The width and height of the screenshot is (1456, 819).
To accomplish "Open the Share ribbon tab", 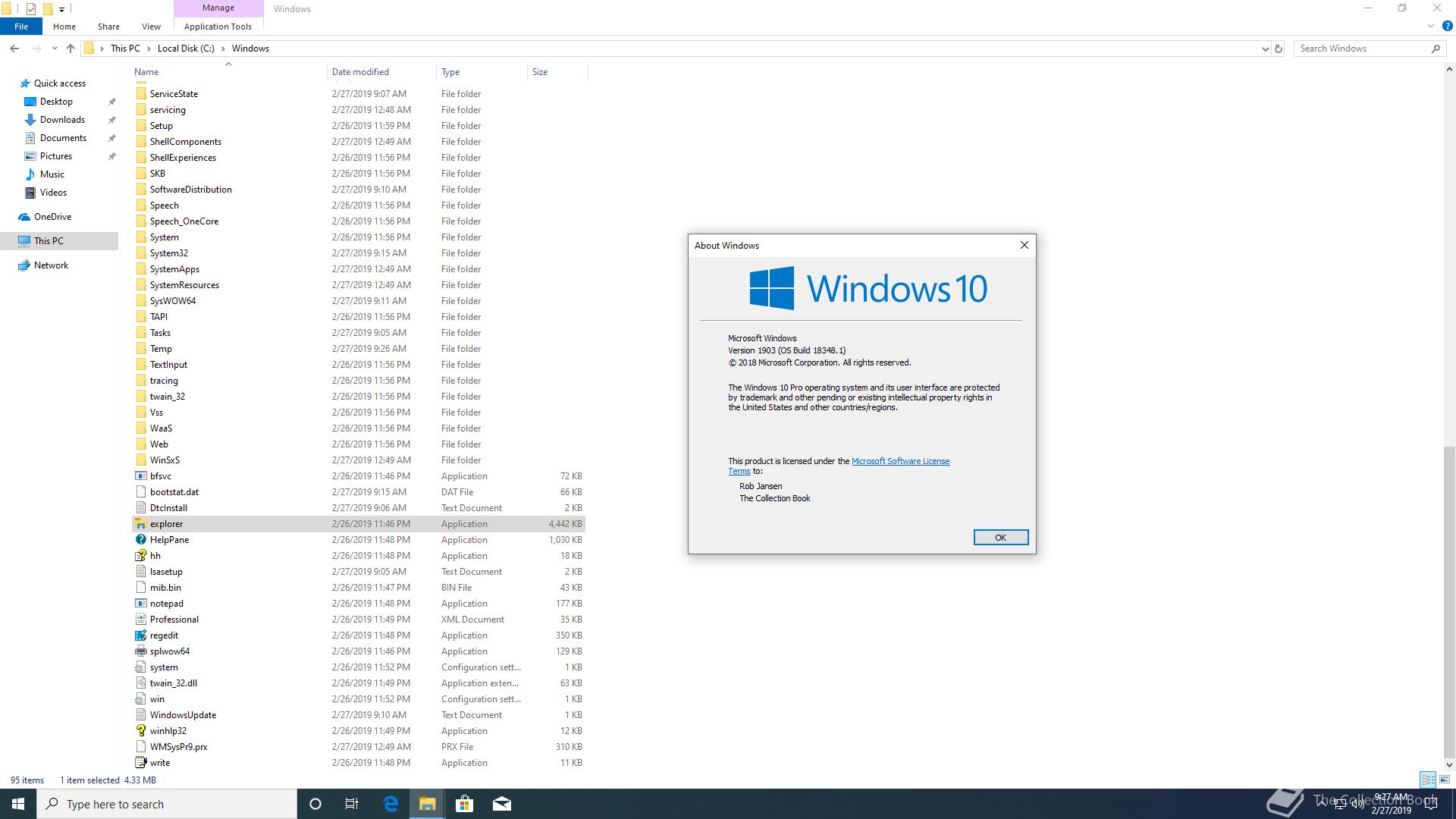I will click(x=108, y=27).
